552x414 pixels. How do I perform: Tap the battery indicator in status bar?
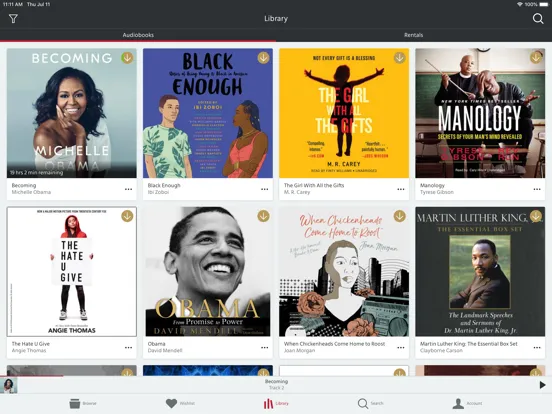click(543, 4)
